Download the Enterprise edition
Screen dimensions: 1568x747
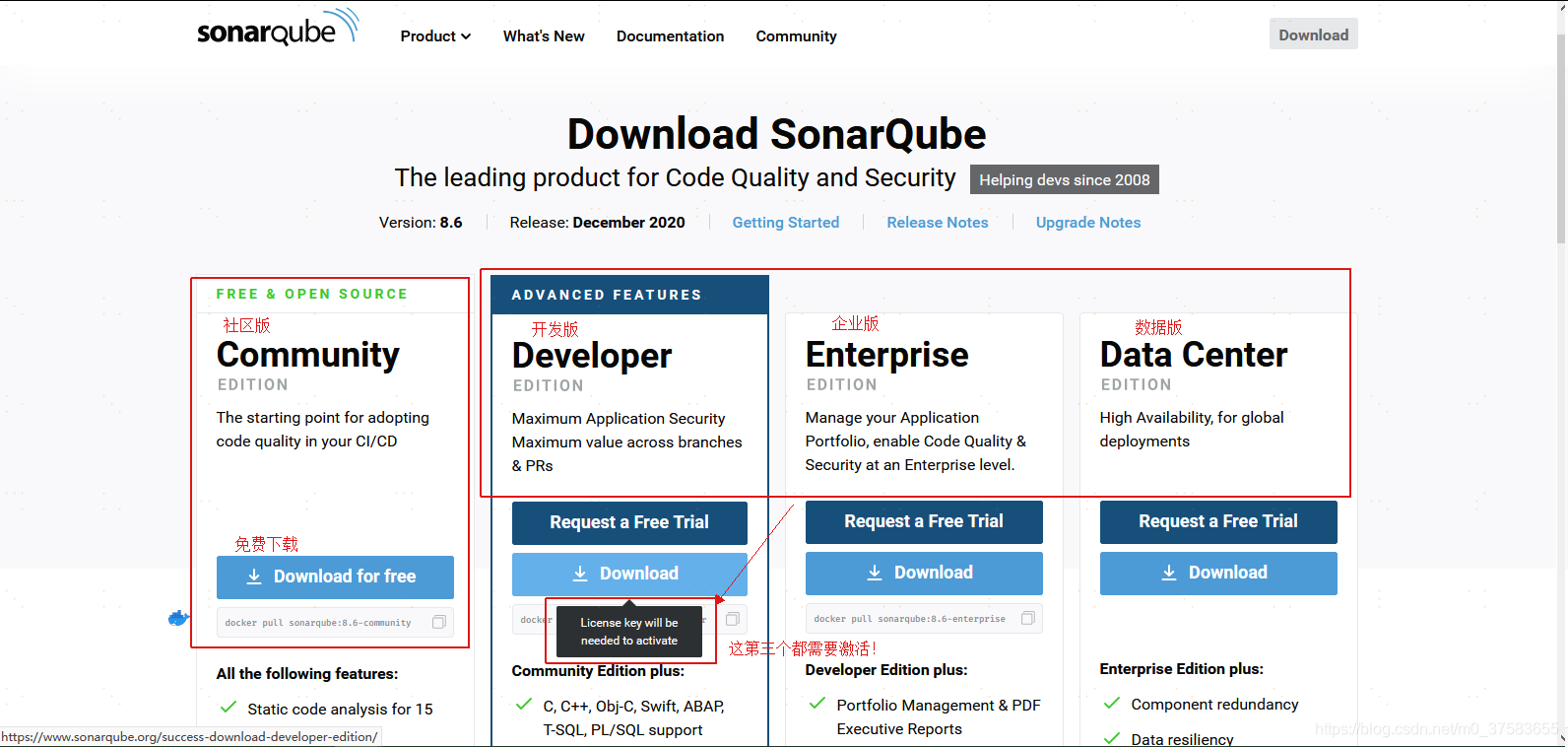click(x=924, y=573)
